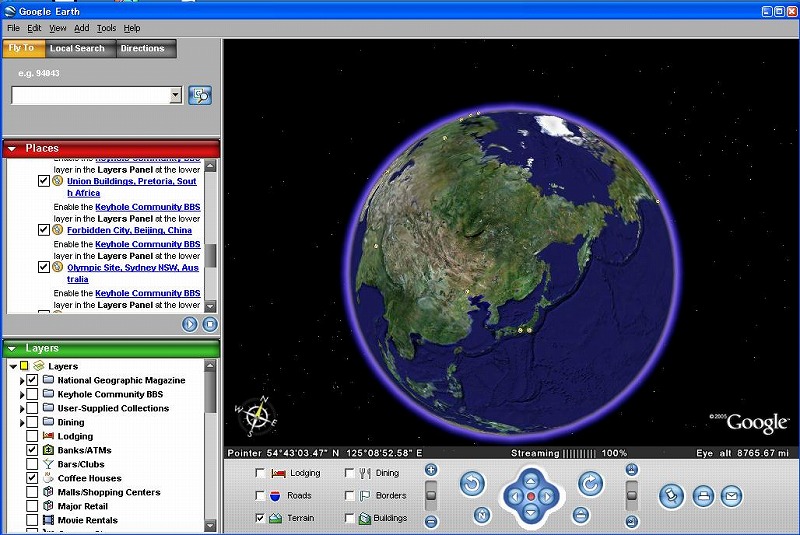Enable Buildings checkbox in bottom panel
800x535 pixels.
point(349,518)
